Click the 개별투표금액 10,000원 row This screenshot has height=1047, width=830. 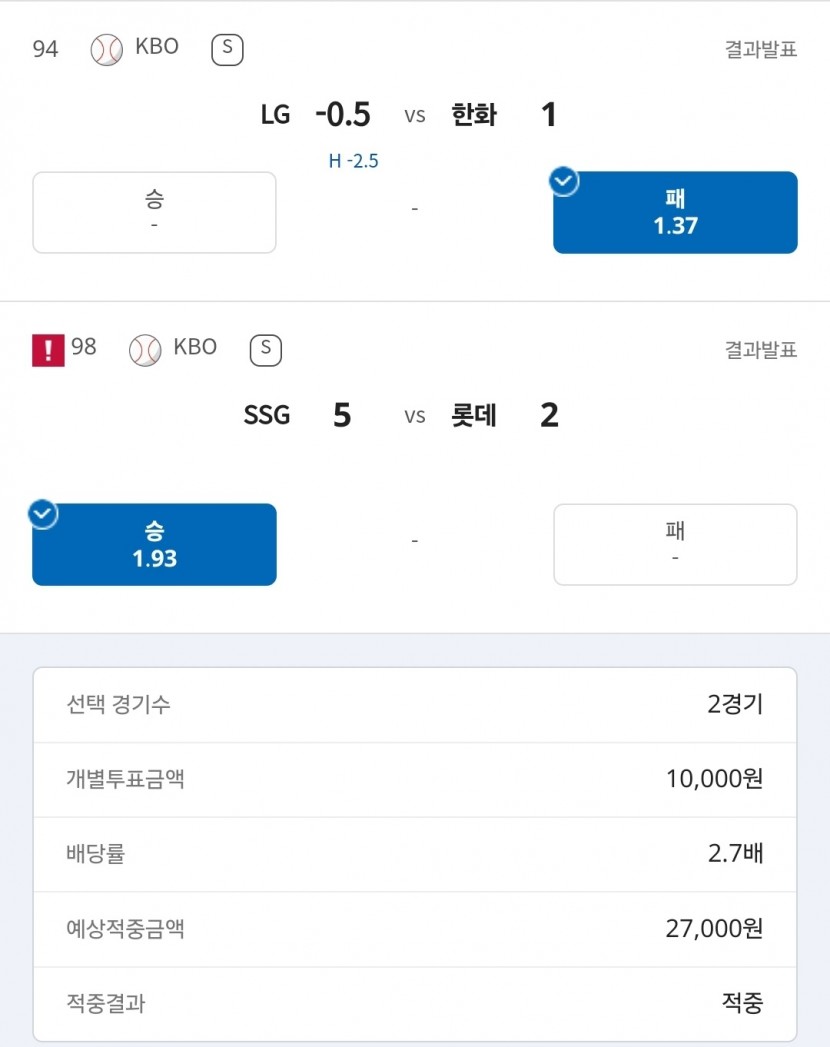point(415,779)
